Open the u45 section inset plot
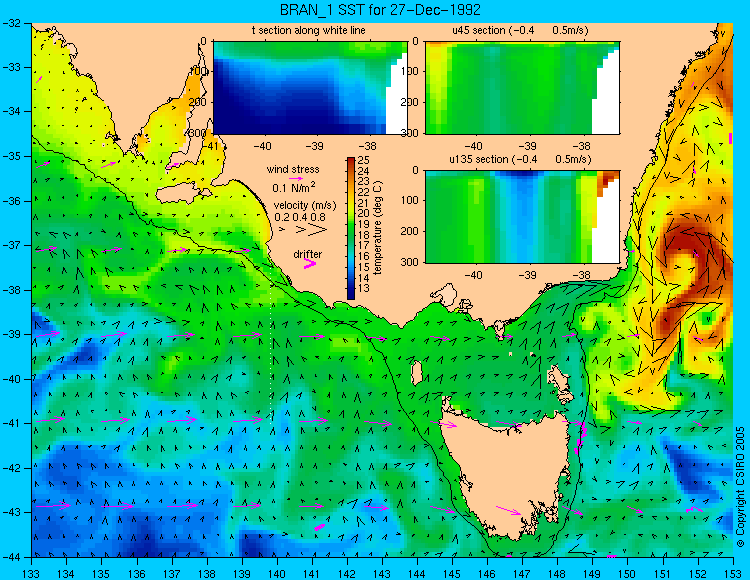This screenshot has width=750, height=580. click(x=522, y=88)
